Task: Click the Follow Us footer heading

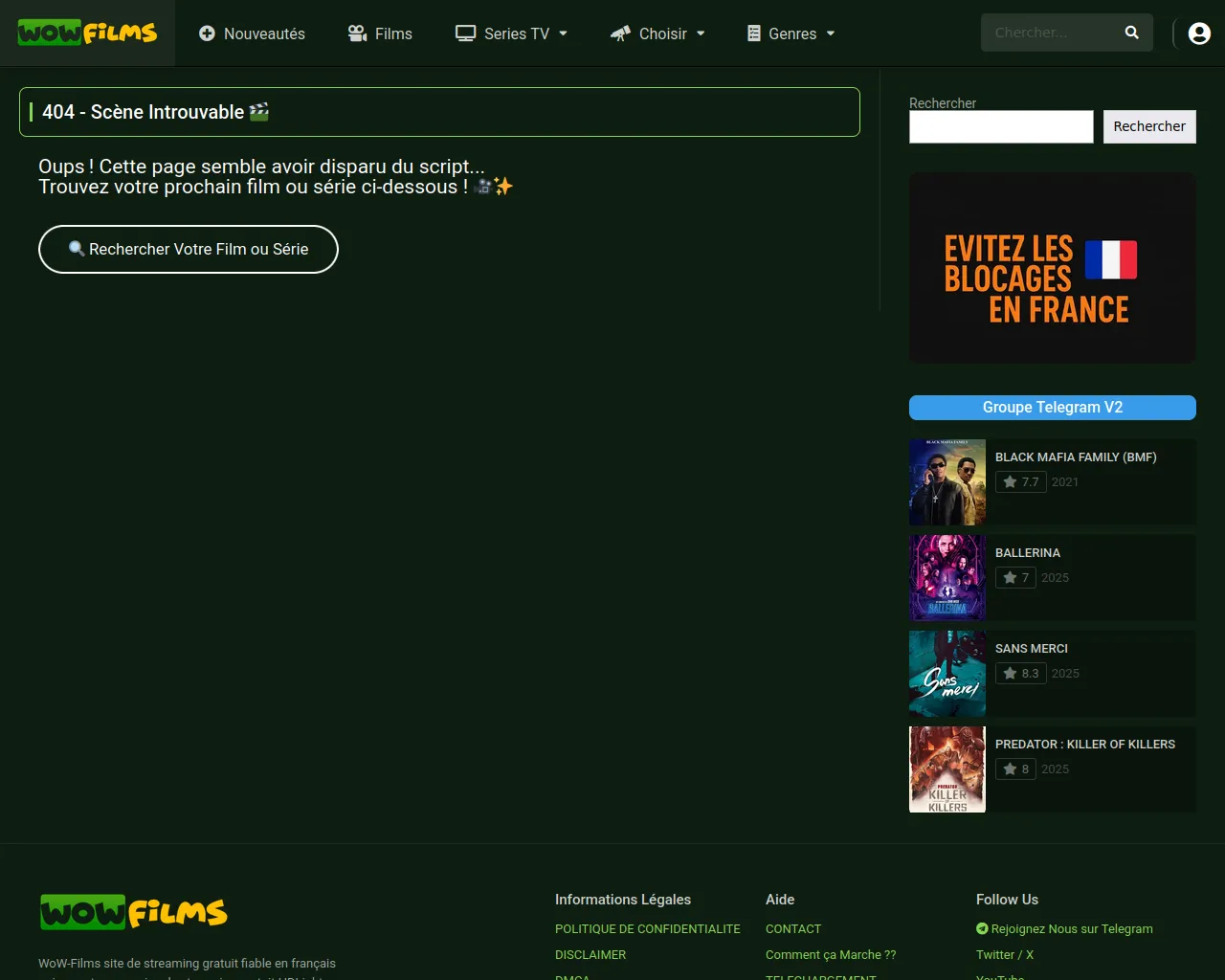Action: point(1007,900)
